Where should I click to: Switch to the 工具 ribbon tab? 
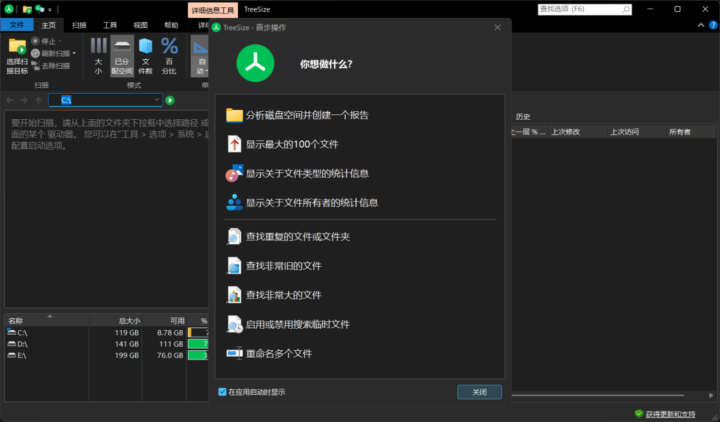110,24
